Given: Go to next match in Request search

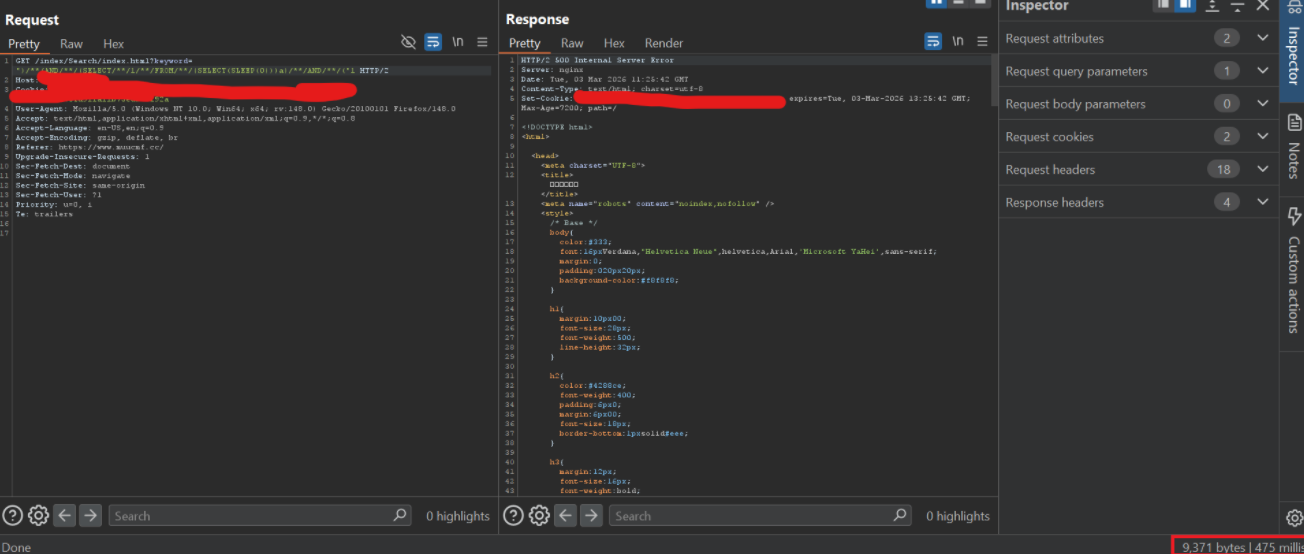Looking at the screenshot, I should (90, 515).
